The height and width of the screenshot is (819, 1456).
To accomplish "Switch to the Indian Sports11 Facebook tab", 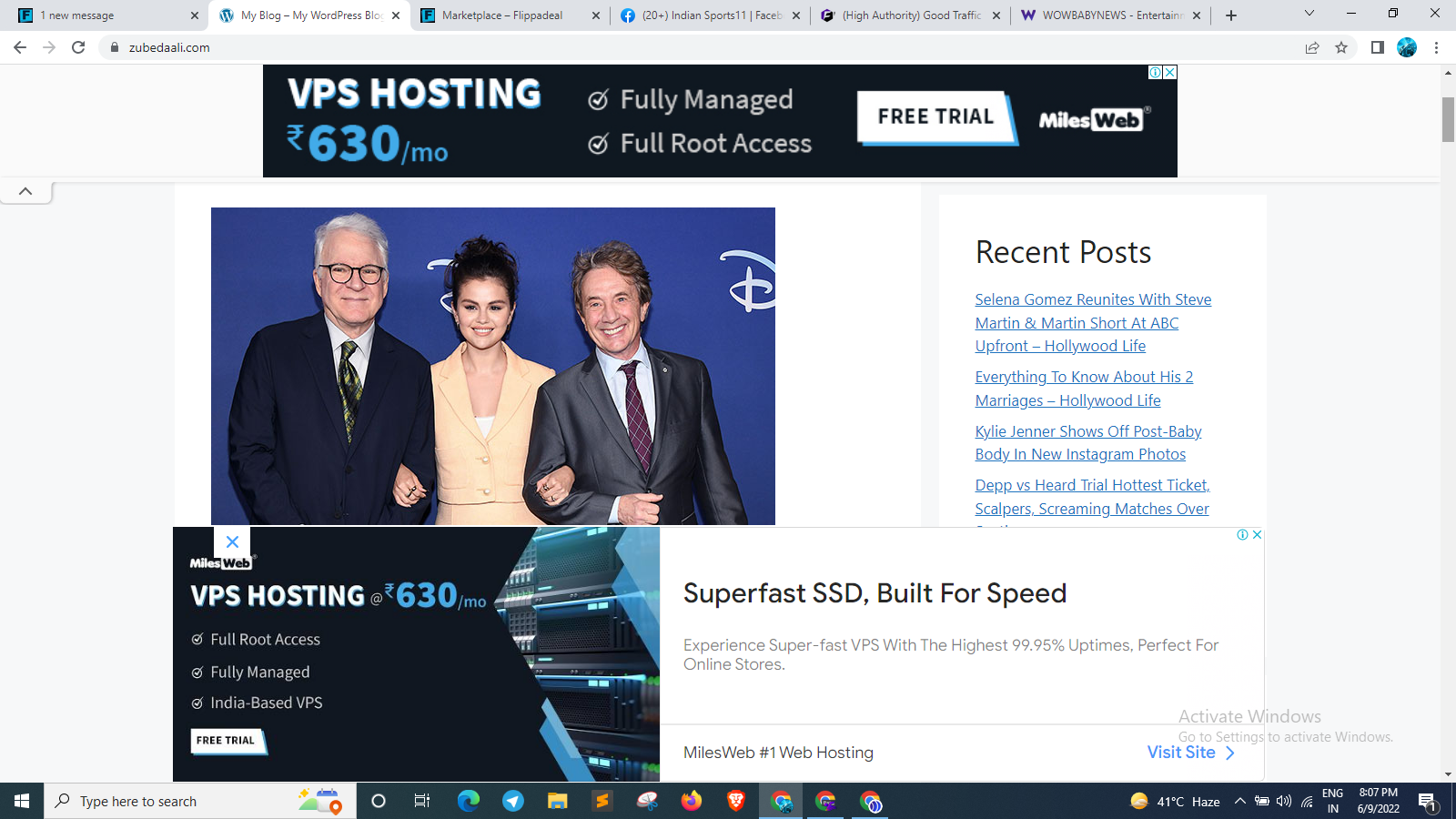I will (710, 15).
